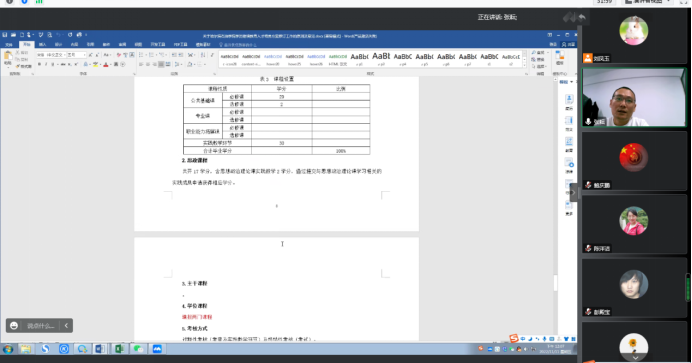Open the Insert ribbon tab

[x=42, y=45]
